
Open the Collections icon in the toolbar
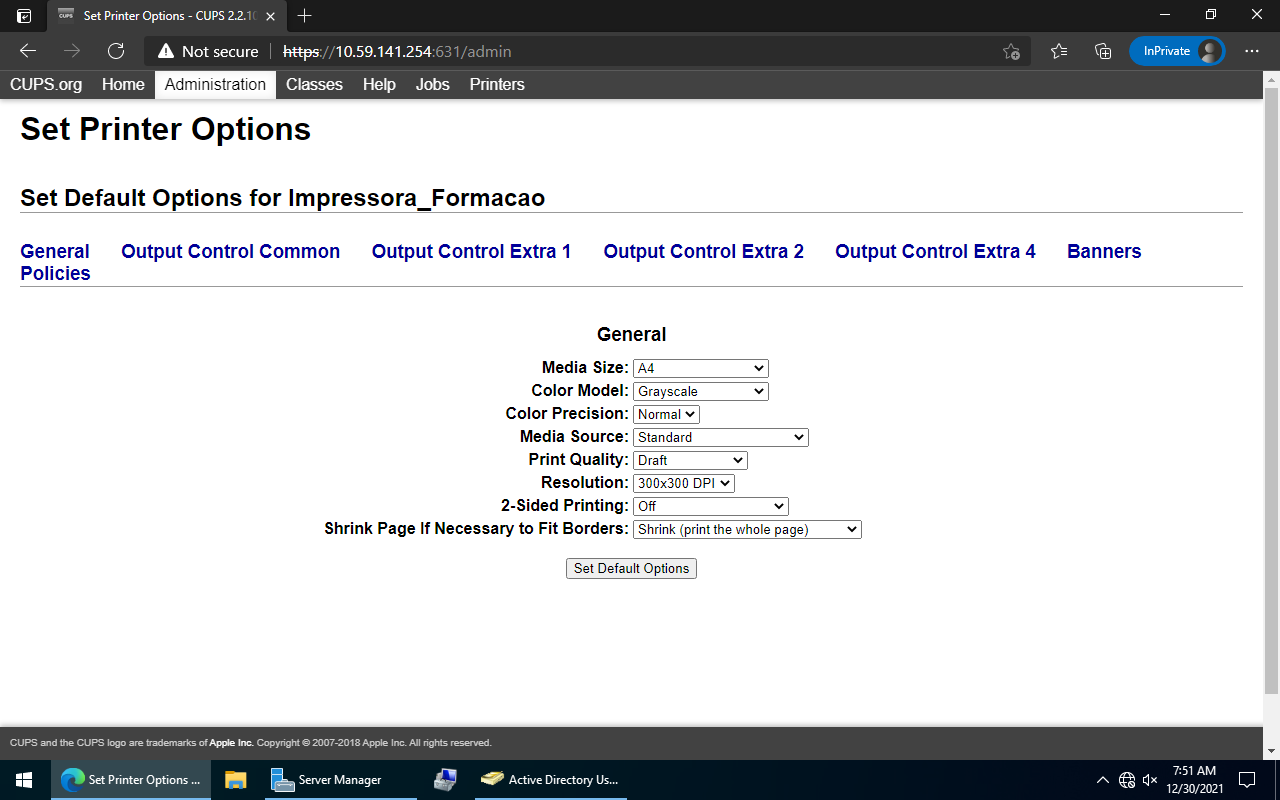(x=1103, y=51)
